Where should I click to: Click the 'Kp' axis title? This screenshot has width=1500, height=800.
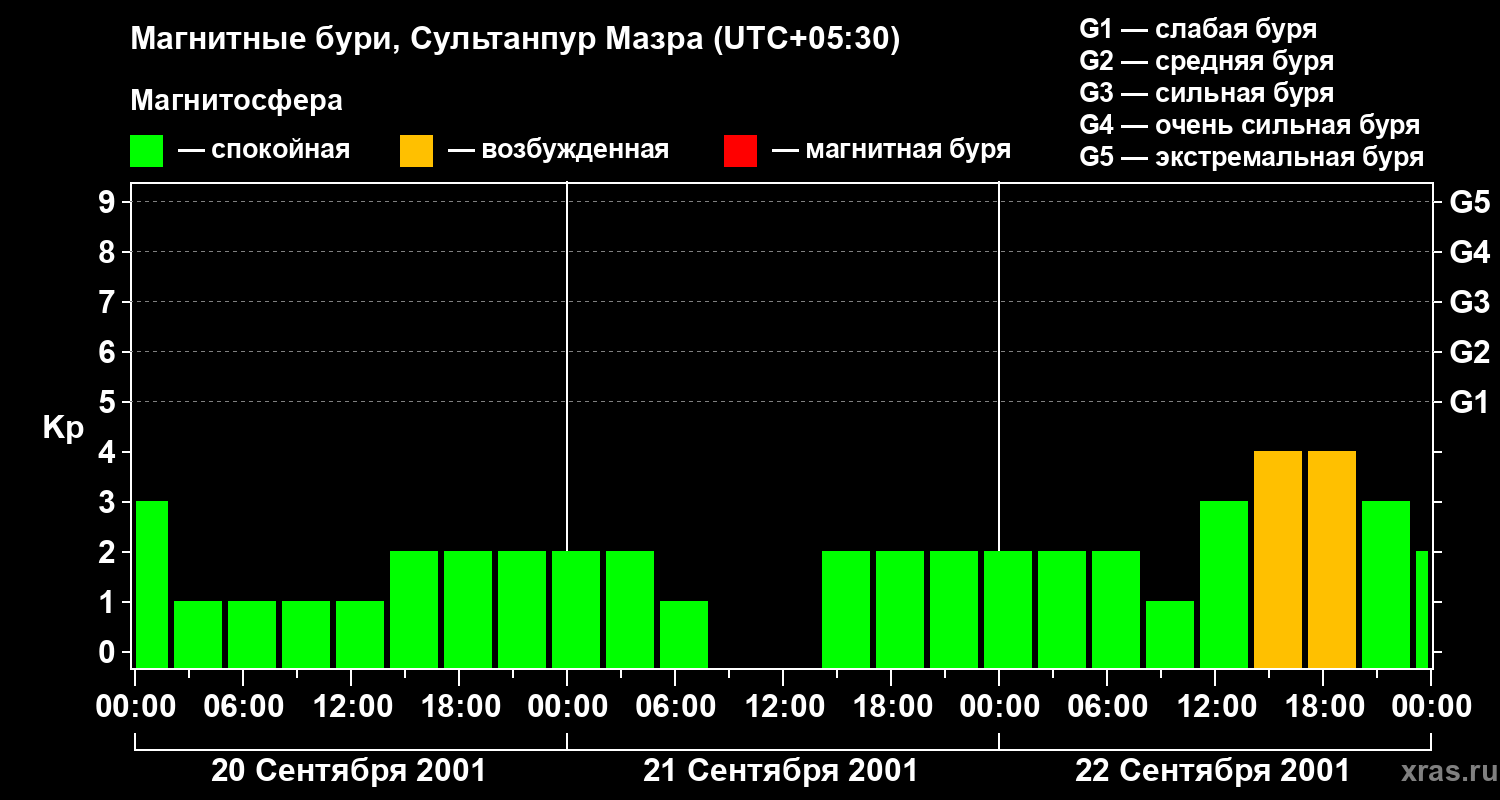coord(63,428)
